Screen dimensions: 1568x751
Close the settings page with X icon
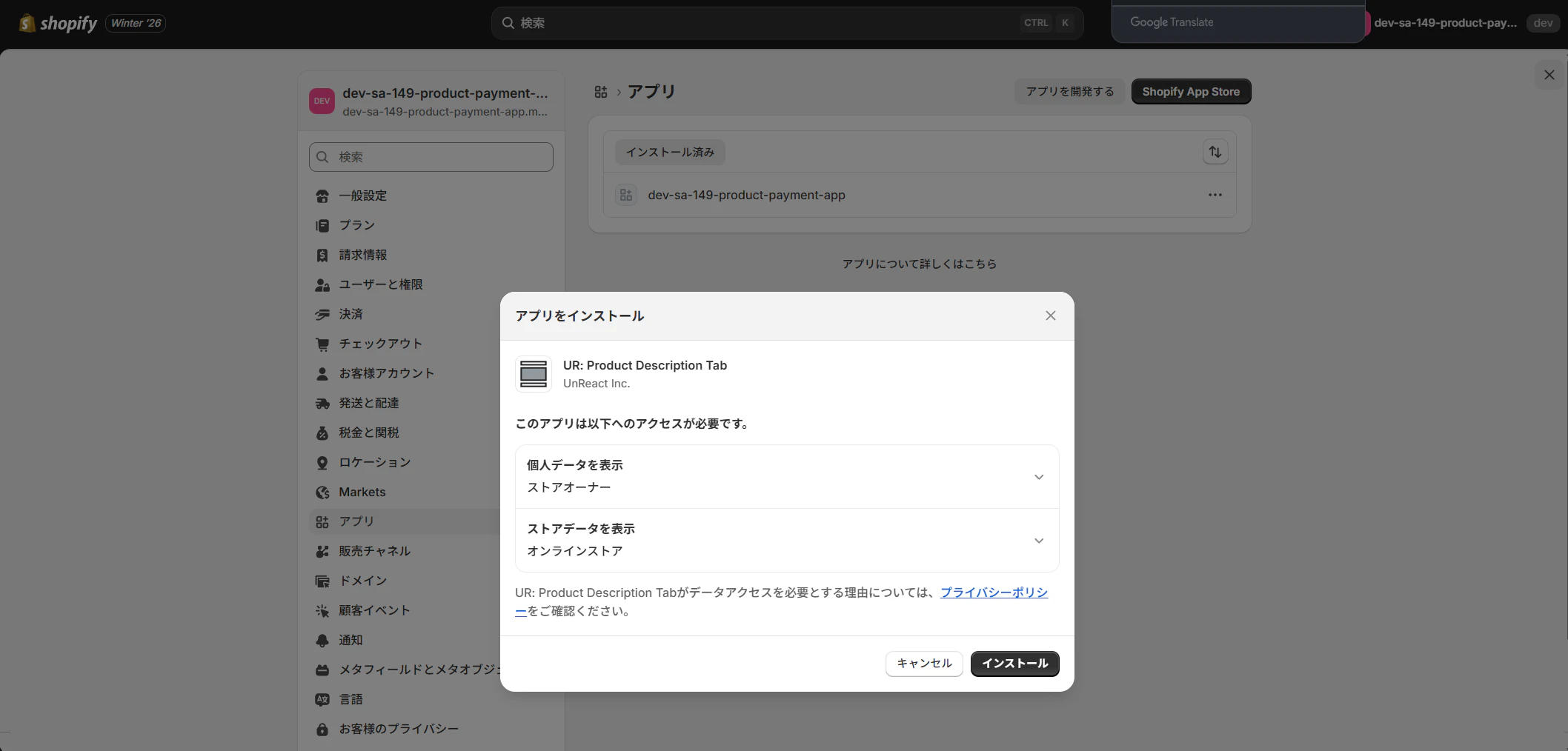1549,75
